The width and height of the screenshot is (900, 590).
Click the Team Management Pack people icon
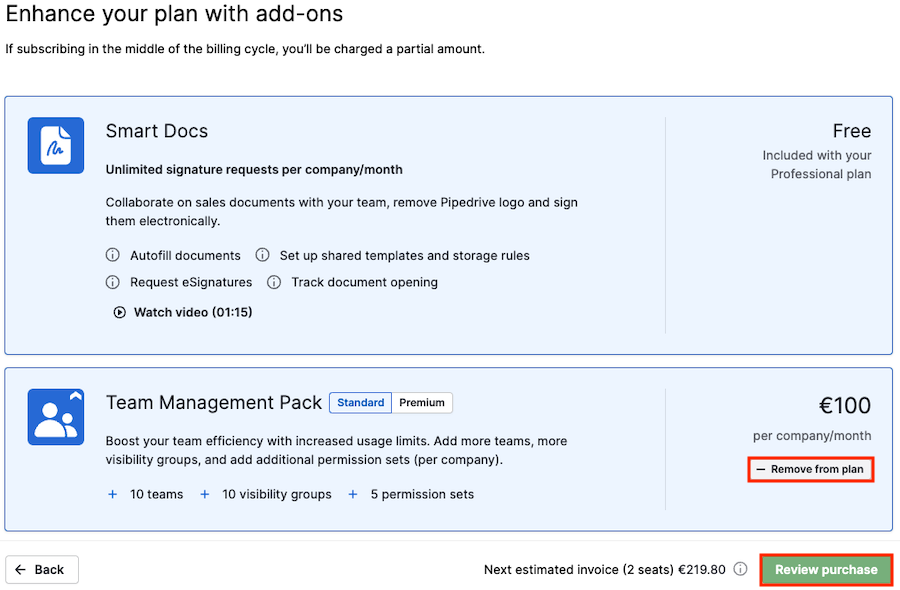(x=56, y=417)
